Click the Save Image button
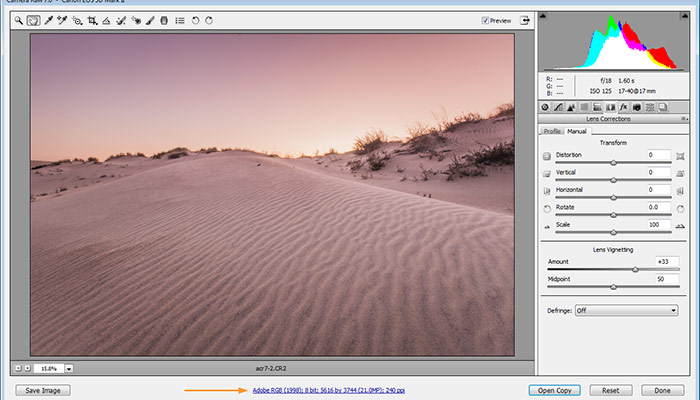Viewport: 700px width, 400px height. (x=43, y=391)
